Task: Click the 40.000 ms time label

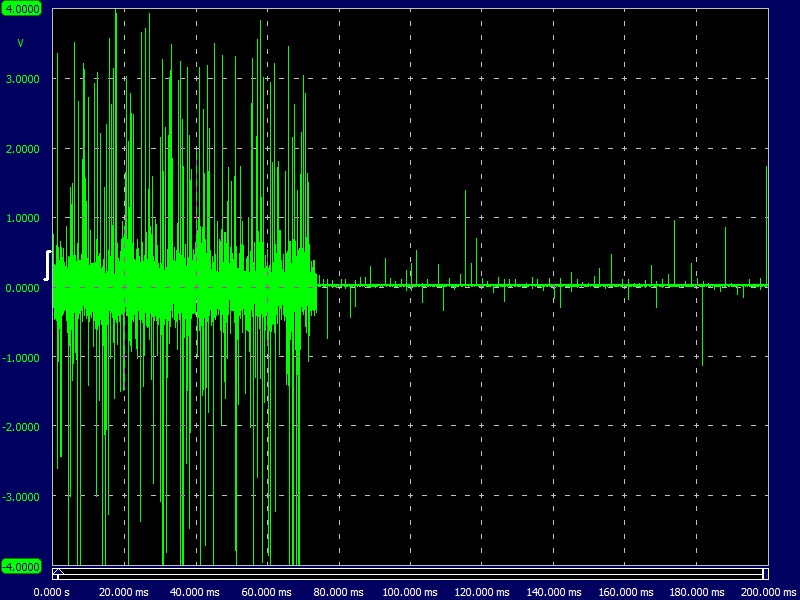Action: click(x=195, y=592)
